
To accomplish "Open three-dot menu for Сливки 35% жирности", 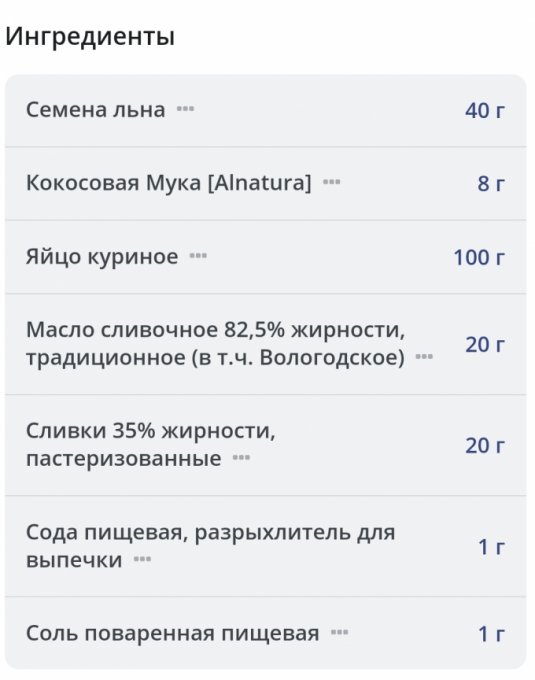I will pyautogui.click(x=241, y=458).
